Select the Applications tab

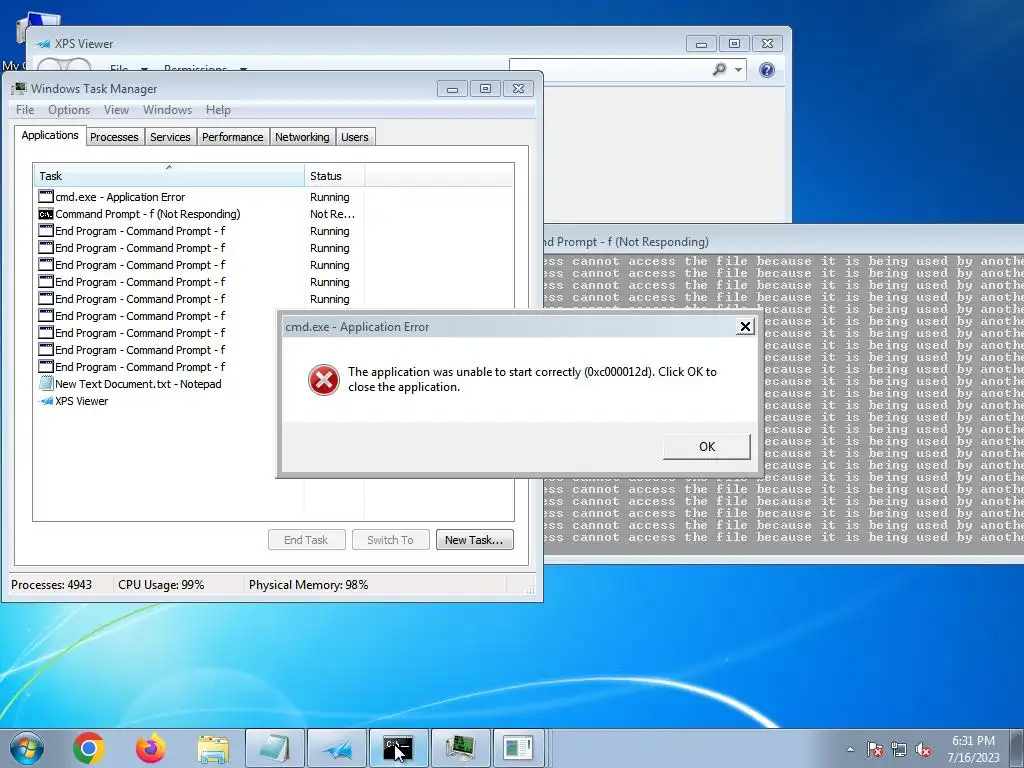(50, 135)
